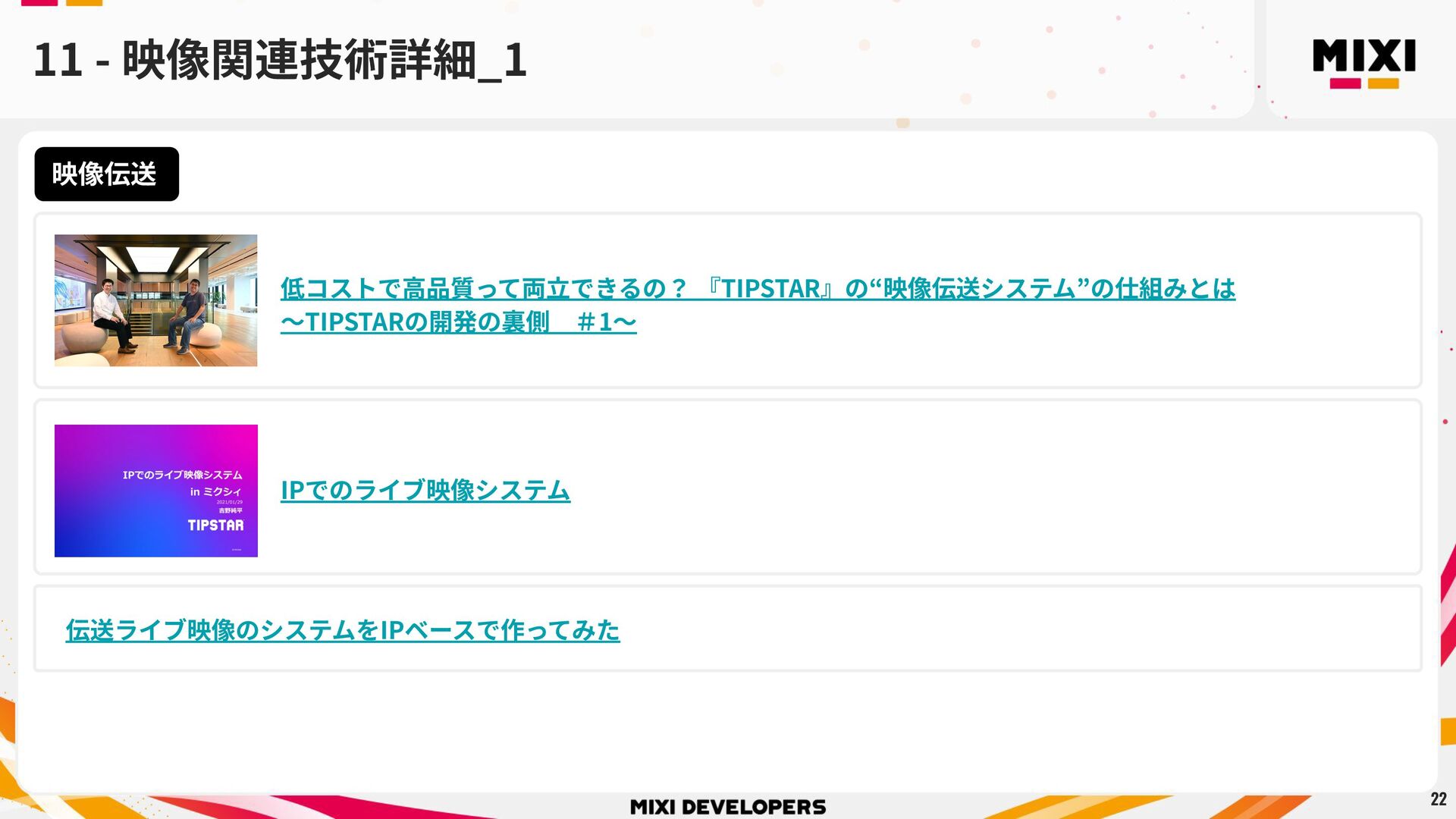The width and height of the screenshot is (1456, 819).
Task: Click the in ミクシィ text inside the purple thumbnail
Action: click(215, 491)
